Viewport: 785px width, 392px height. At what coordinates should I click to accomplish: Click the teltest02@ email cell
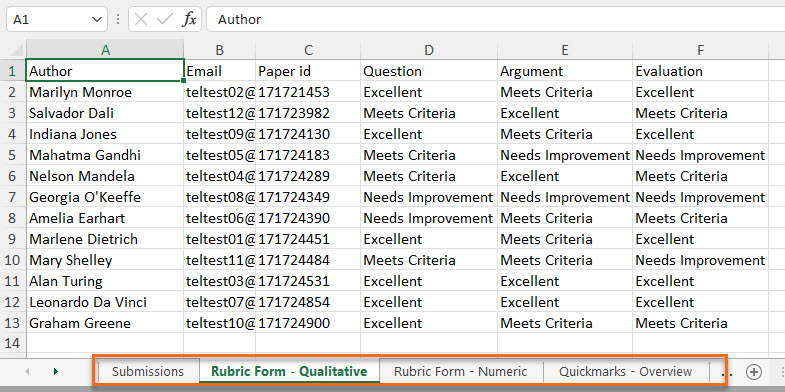pos(219,92)
